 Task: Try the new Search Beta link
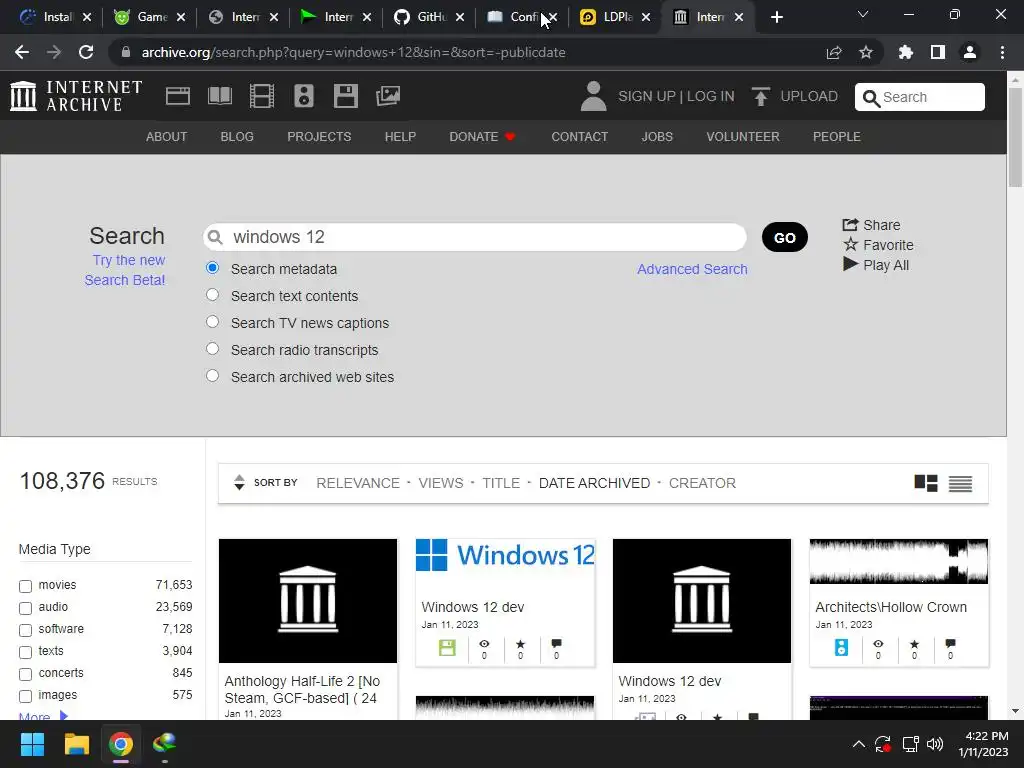pos(125,270)
